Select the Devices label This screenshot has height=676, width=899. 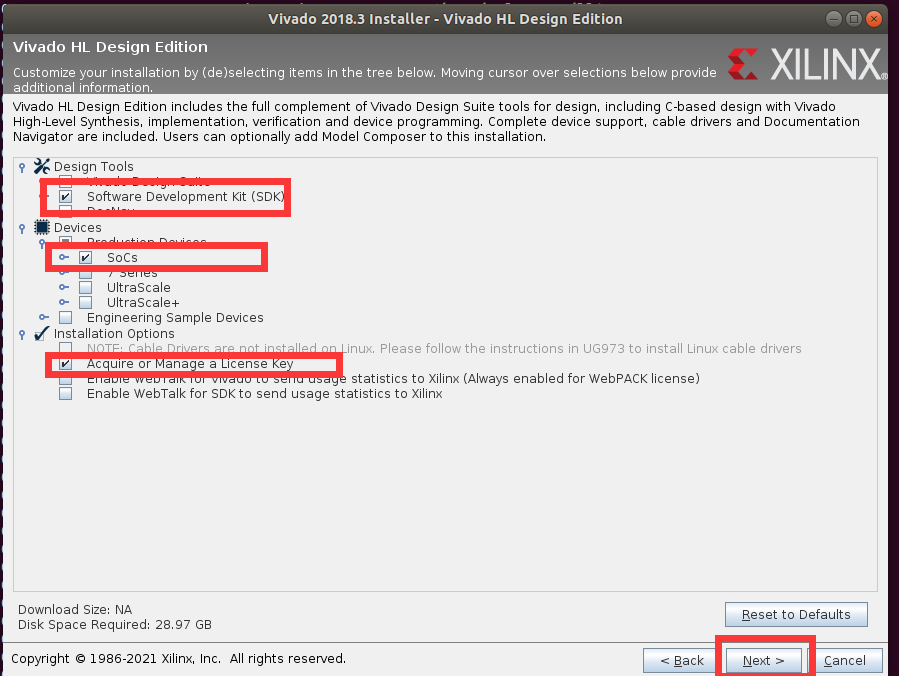(77, 227)
